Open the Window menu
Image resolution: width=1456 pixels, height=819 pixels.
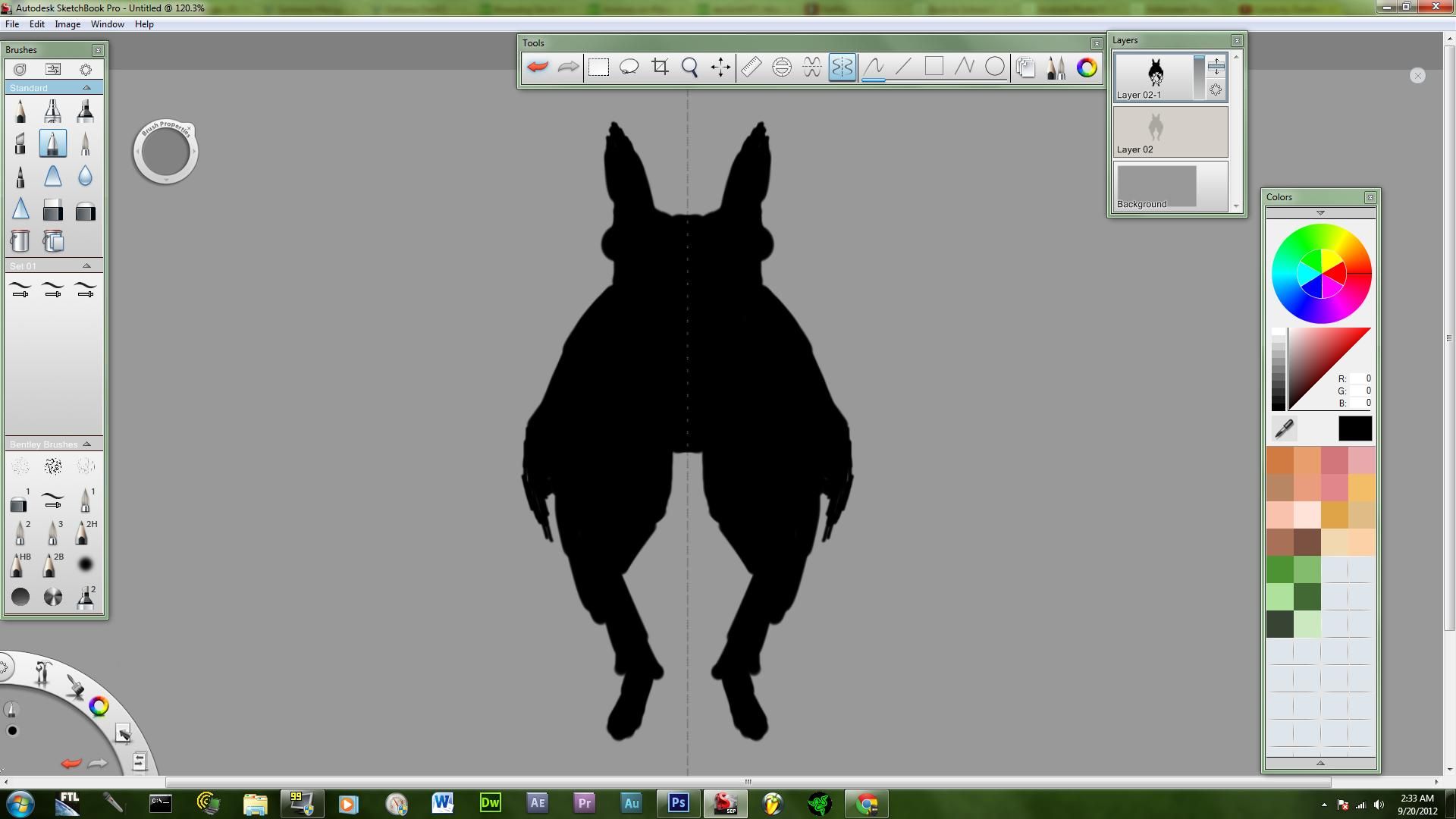click(107, 24)
